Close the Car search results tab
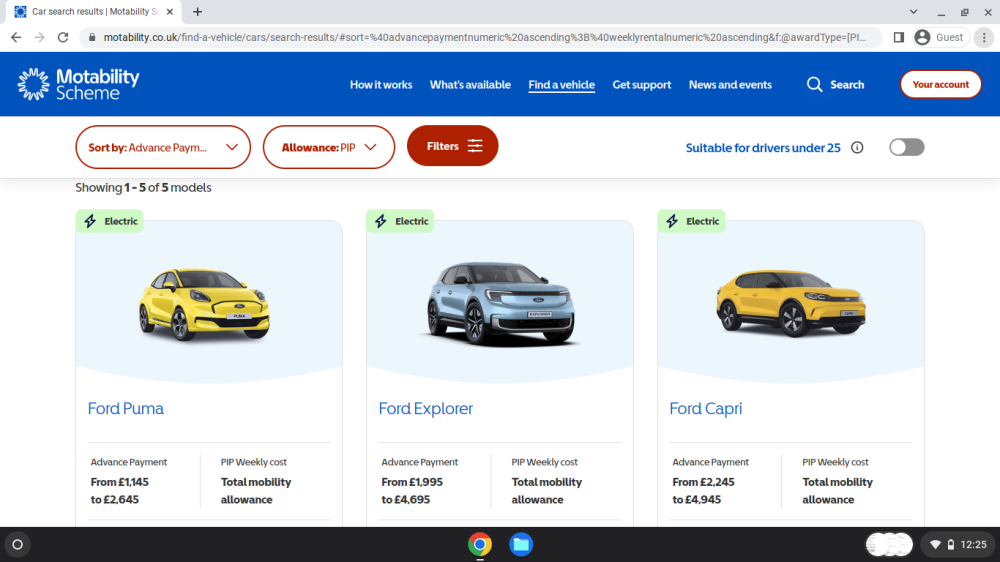 pos(170,11)
